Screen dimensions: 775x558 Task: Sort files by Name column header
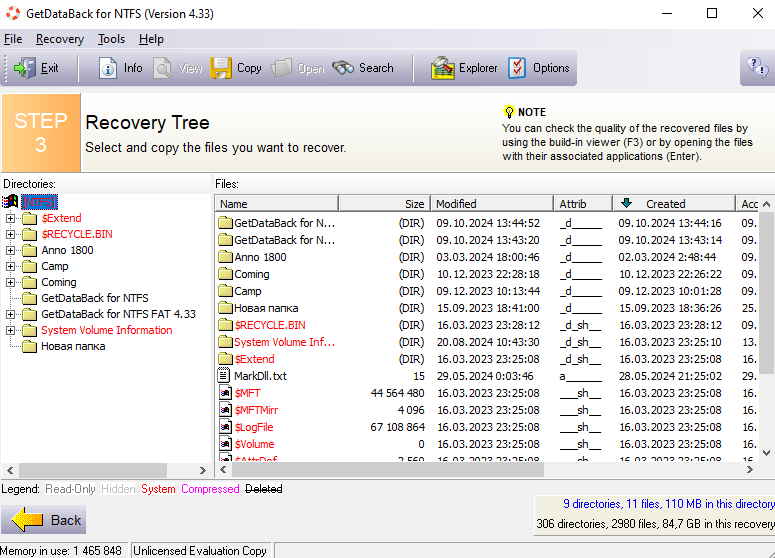point(277,204)
